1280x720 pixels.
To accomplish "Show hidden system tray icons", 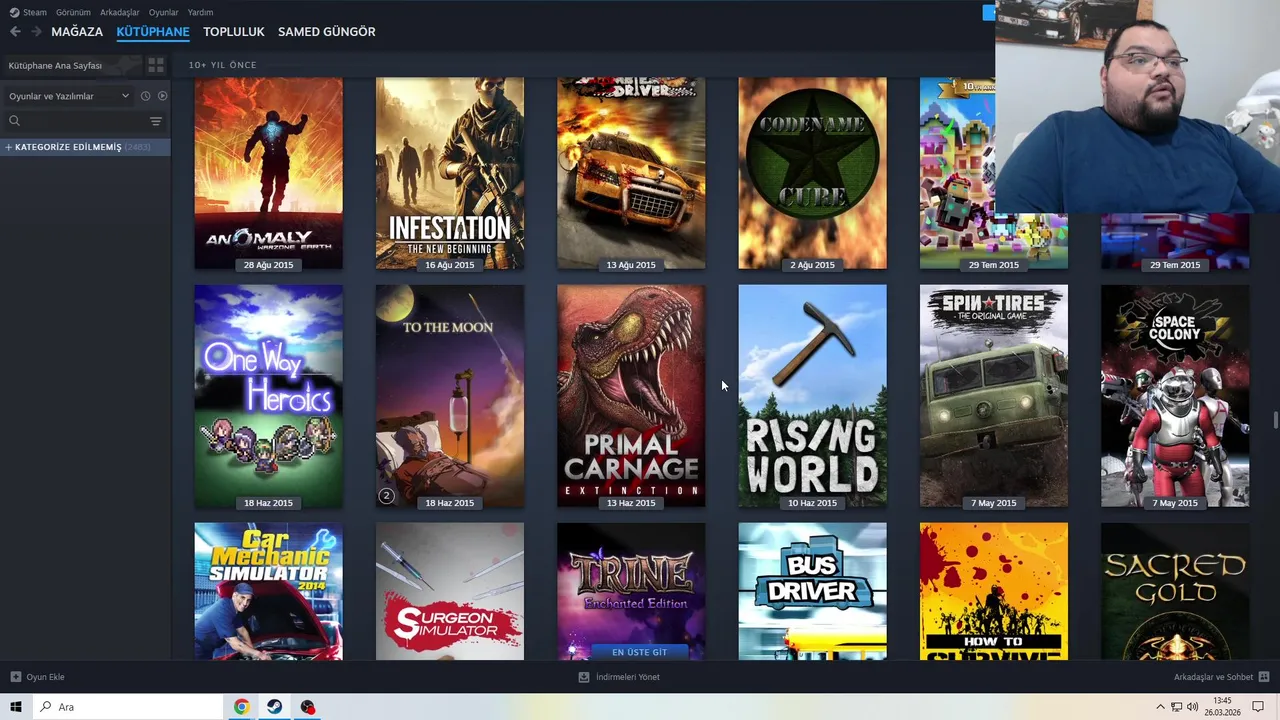I will [x=1160, y=707].
